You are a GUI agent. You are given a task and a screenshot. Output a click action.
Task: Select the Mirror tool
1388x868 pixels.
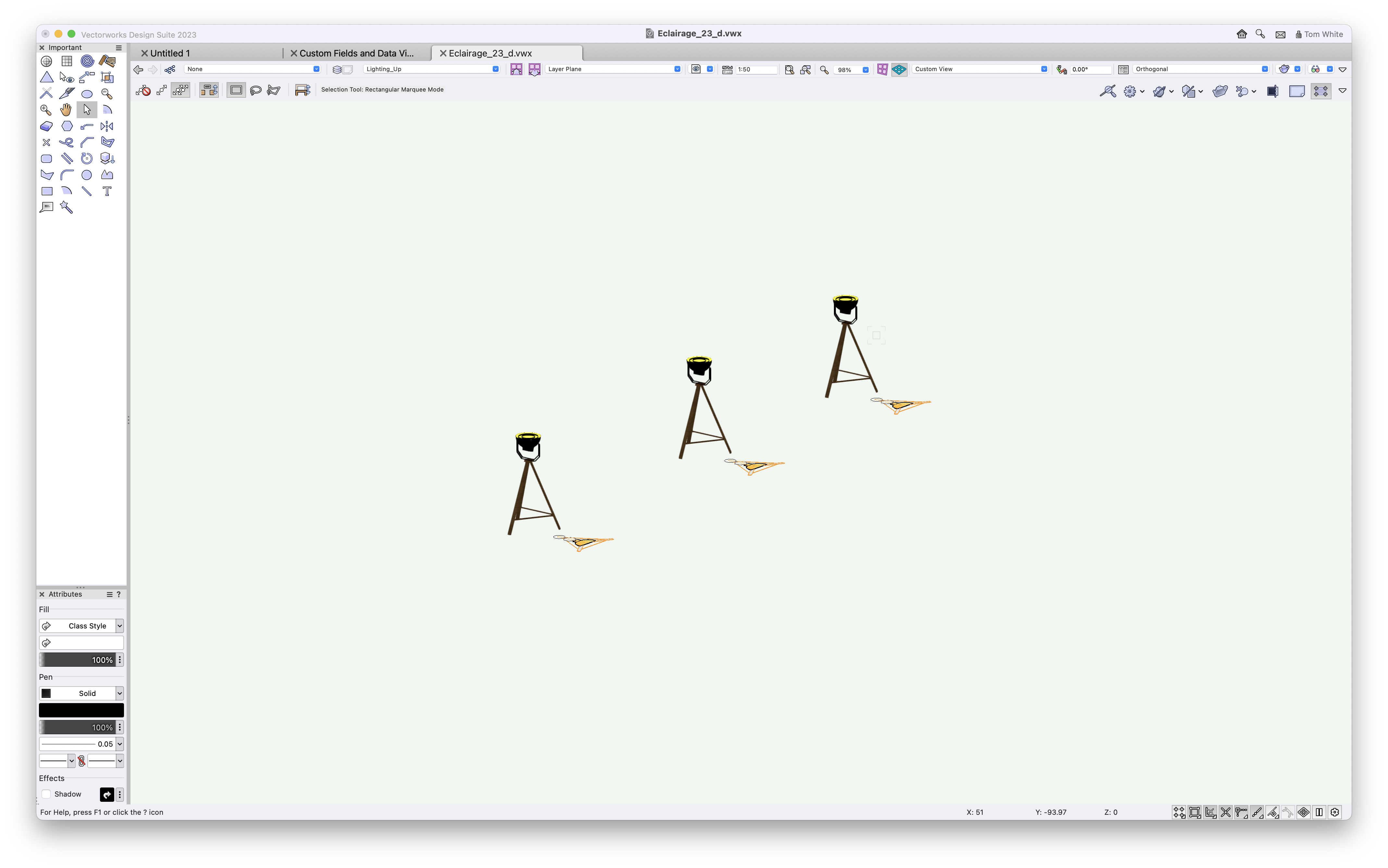[x=107, y=126]
